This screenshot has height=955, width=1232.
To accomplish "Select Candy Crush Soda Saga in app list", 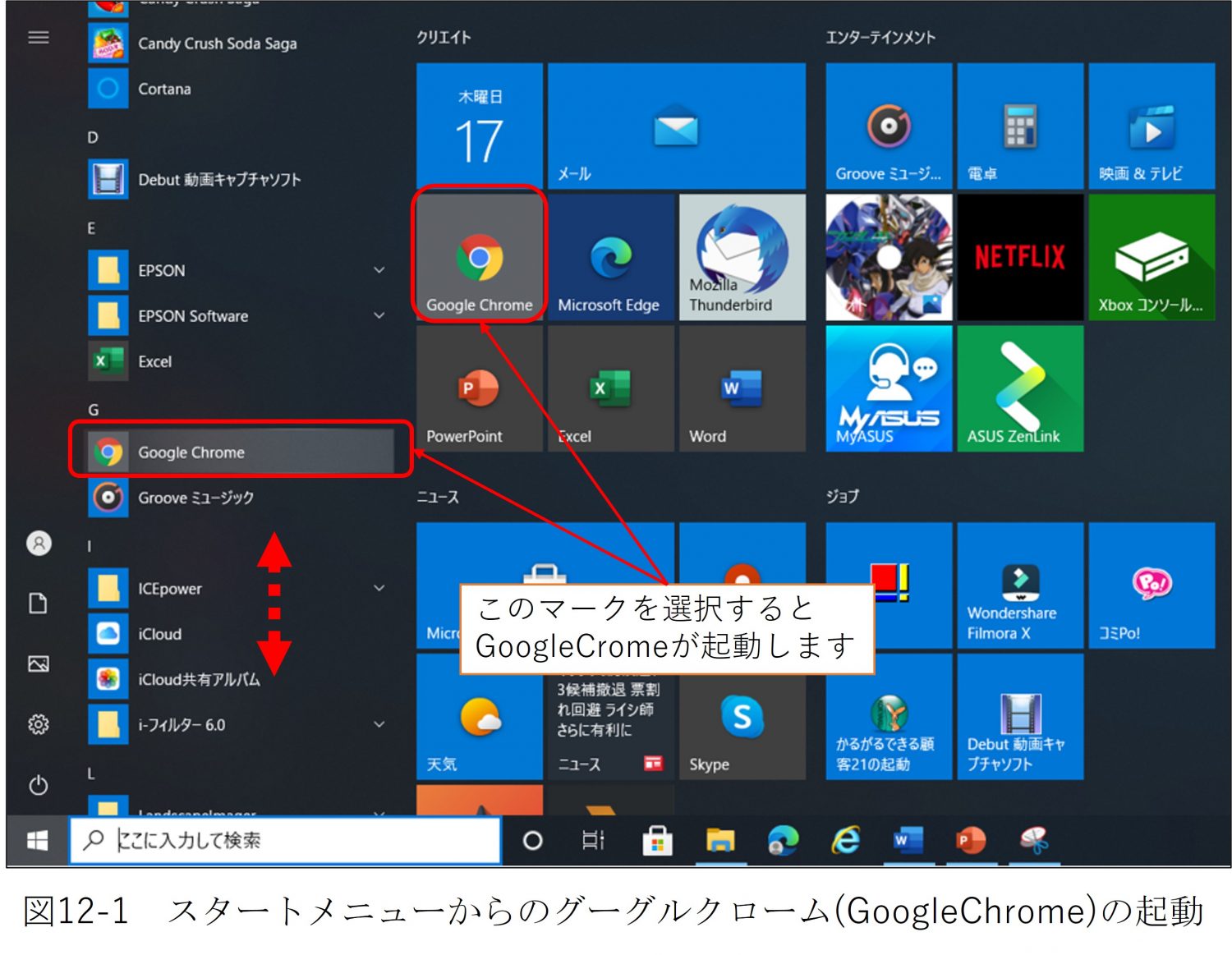I will 241,44.
